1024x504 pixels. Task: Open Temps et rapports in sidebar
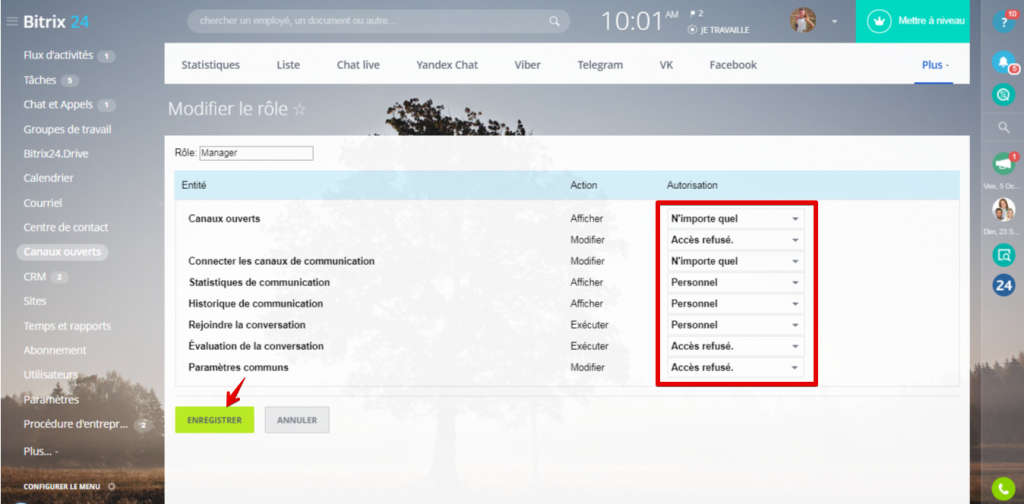pyautogui.click(x=67, y=326)
